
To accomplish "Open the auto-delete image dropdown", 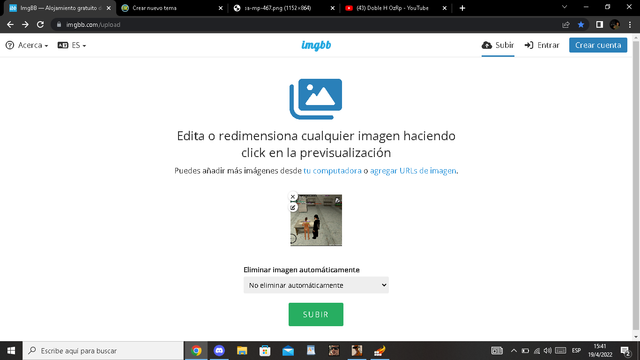I will click(x=316, y=285).
